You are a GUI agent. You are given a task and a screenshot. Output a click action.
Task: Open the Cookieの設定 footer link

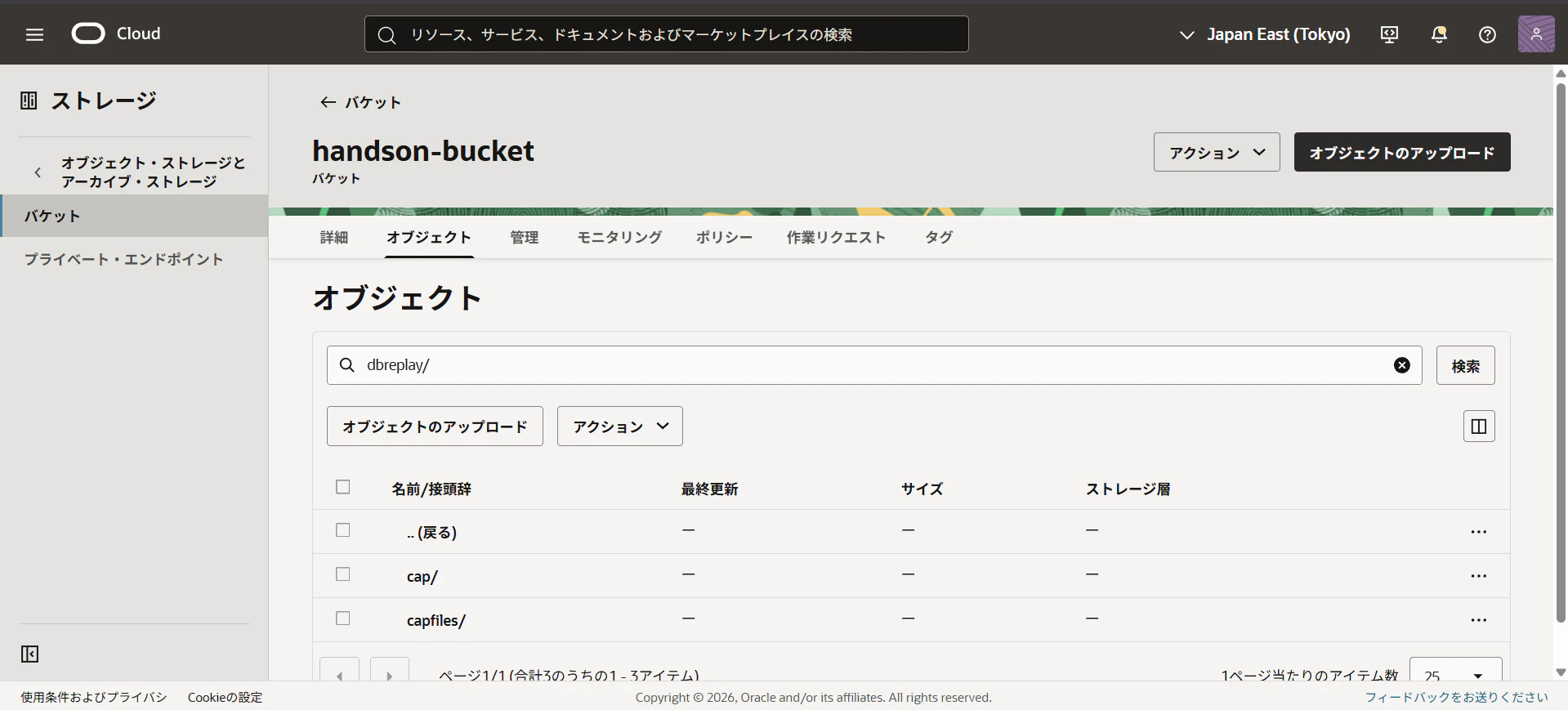pyautogui.click(x=226, y=697)
